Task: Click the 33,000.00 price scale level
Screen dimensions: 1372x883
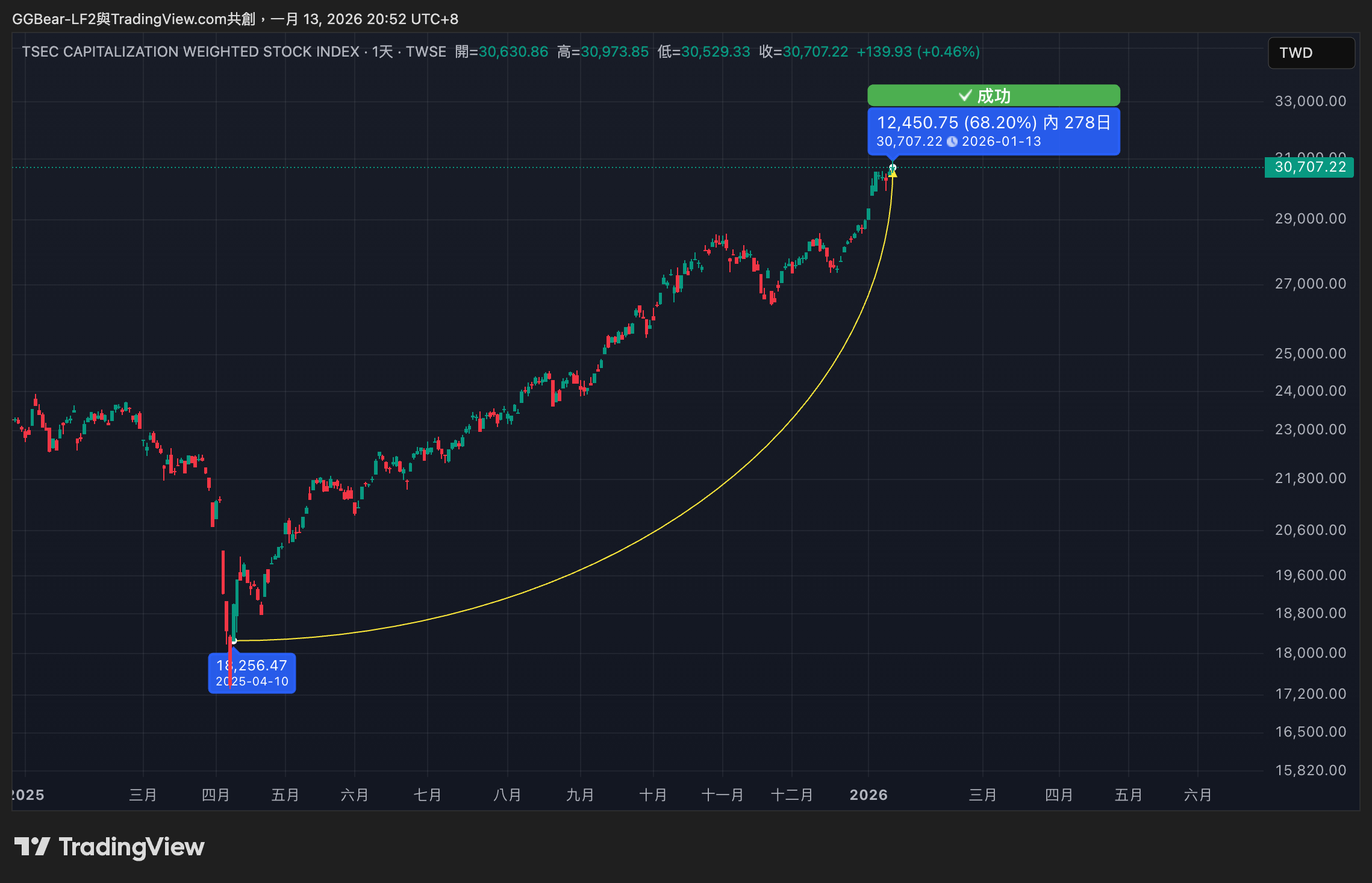Action: pyautogui.click(x=1310, y=101)
